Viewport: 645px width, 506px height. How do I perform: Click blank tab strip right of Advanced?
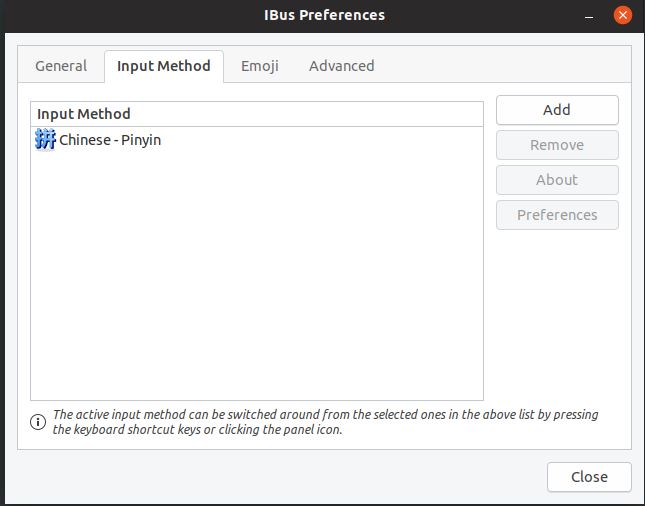click(x=500, y=66)
